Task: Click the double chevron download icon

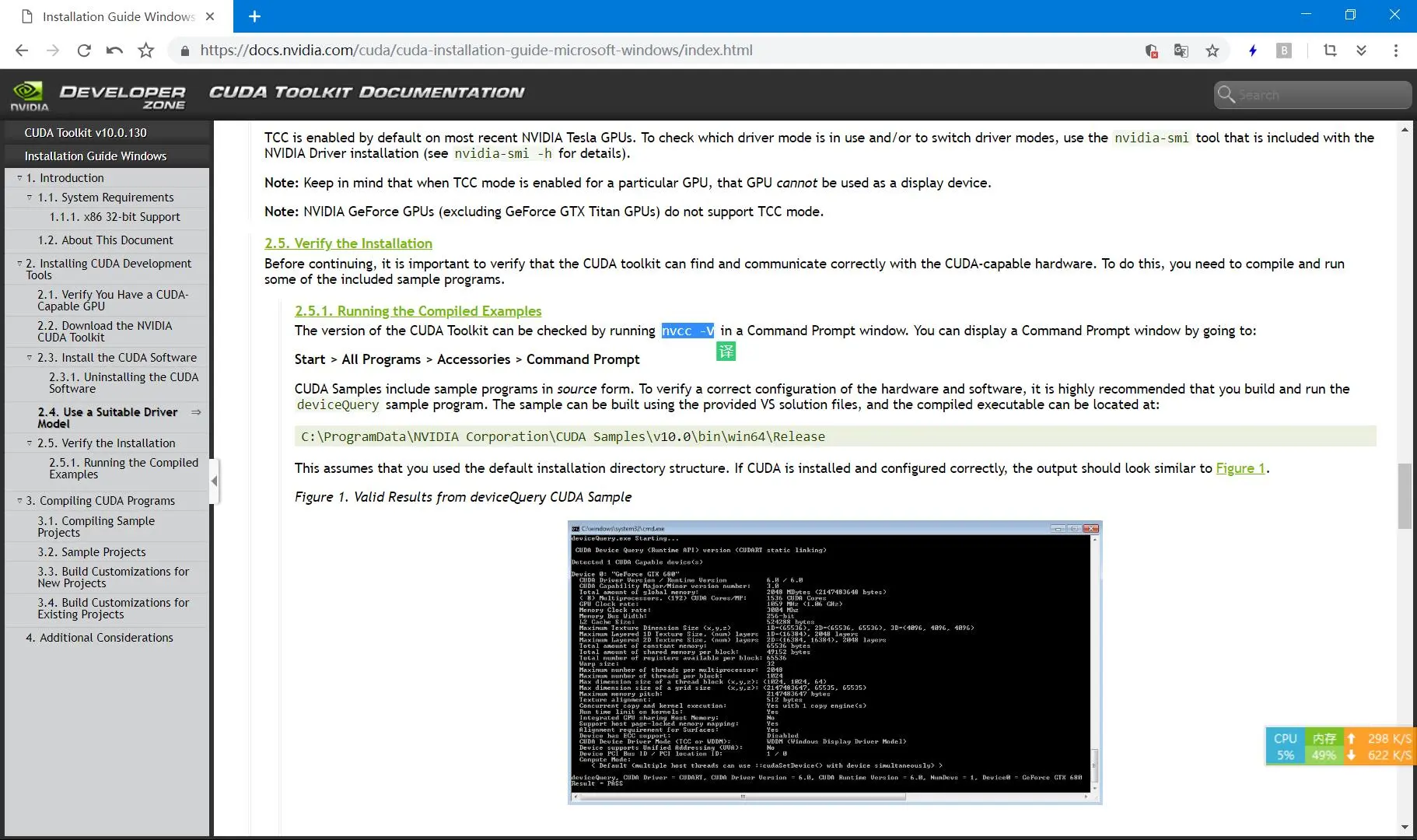Action: click(x=1361, y=51)
